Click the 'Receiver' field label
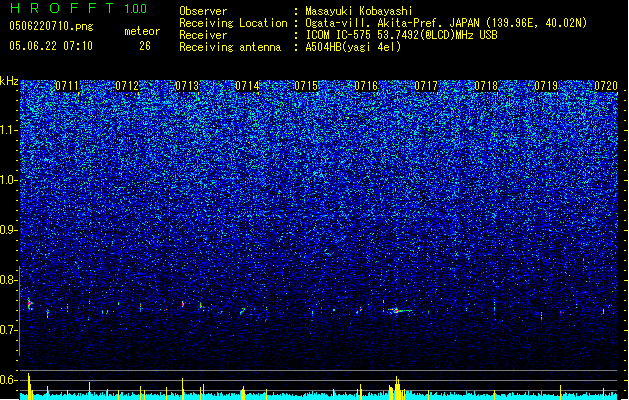629x400 pixels. [x=203, y=35]
